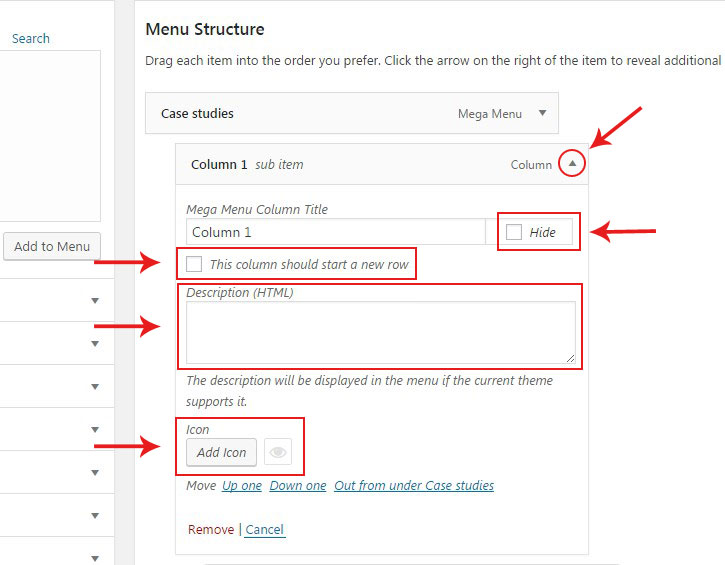Switch to the Search tab
725x565 pixels.
click(30, 38)
